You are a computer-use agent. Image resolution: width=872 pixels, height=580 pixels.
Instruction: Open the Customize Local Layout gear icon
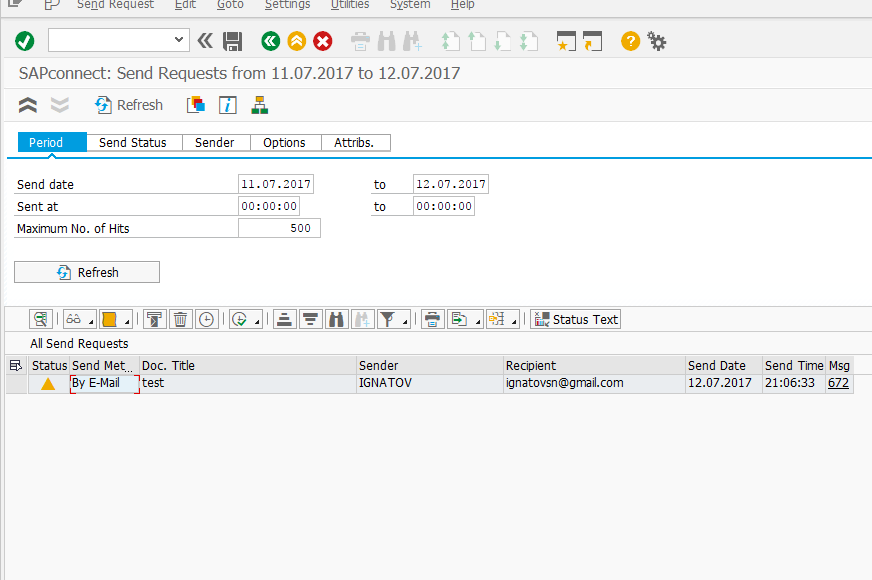(x=657, y=41)
